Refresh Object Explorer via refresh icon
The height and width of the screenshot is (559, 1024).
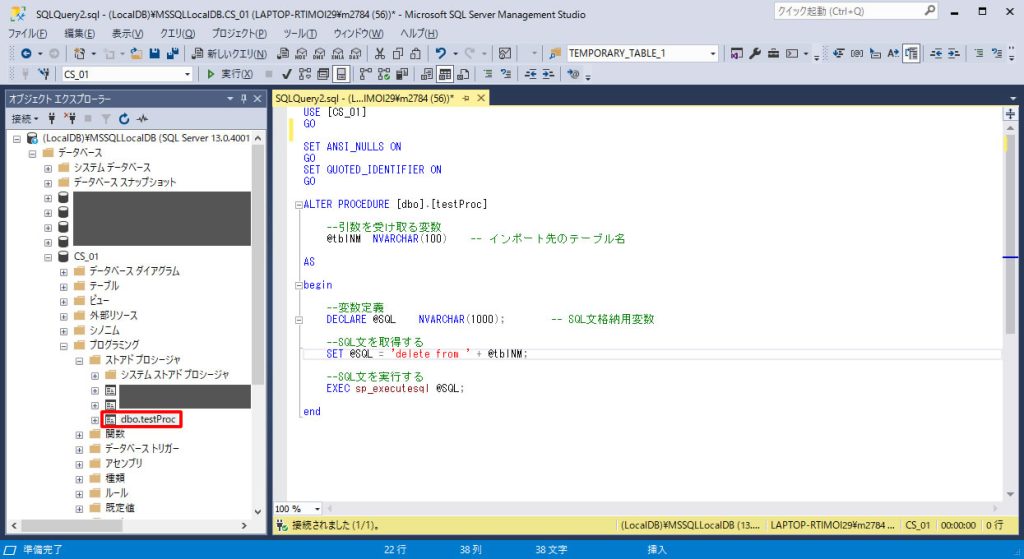124,118
